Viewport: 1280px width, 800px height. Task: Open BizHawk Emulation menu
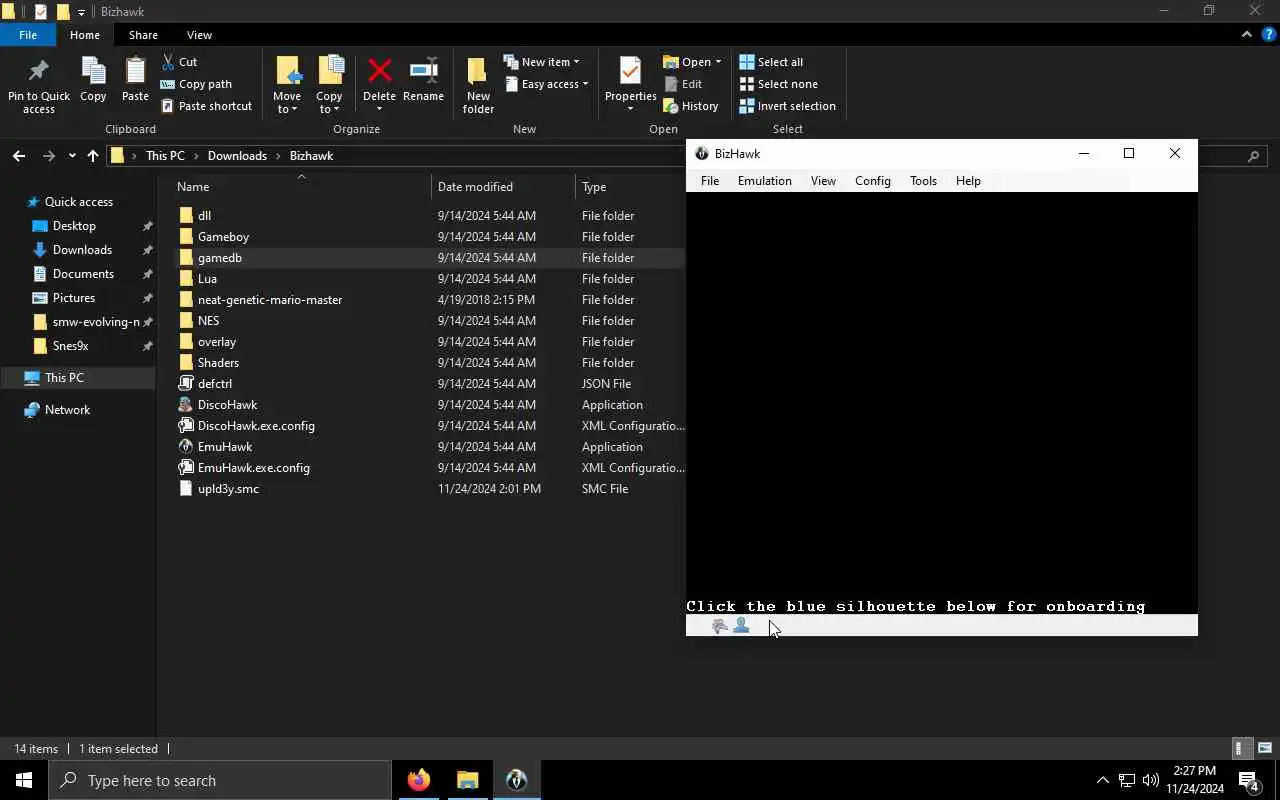tap(764, 181)
